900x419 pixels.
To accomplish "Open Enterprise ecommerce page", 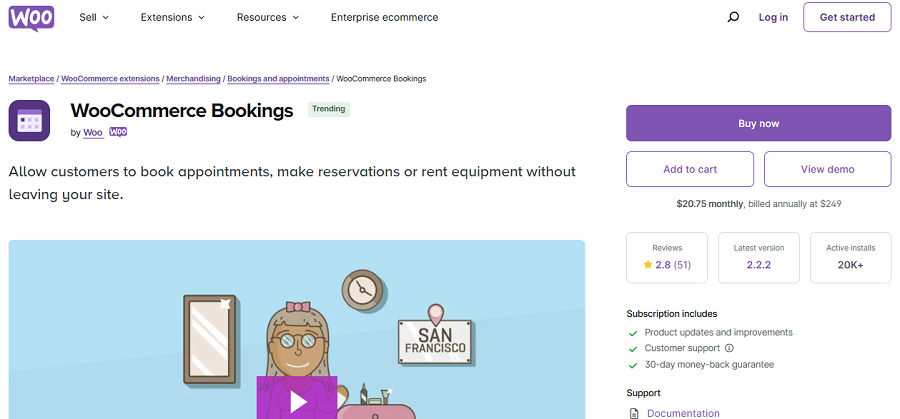I will 385,17.
